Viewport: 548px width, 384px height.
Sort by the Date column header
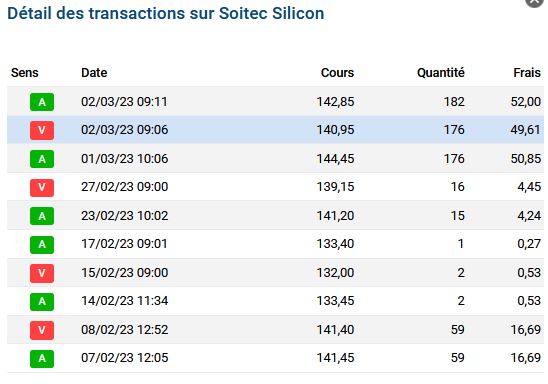coord(94,73)
